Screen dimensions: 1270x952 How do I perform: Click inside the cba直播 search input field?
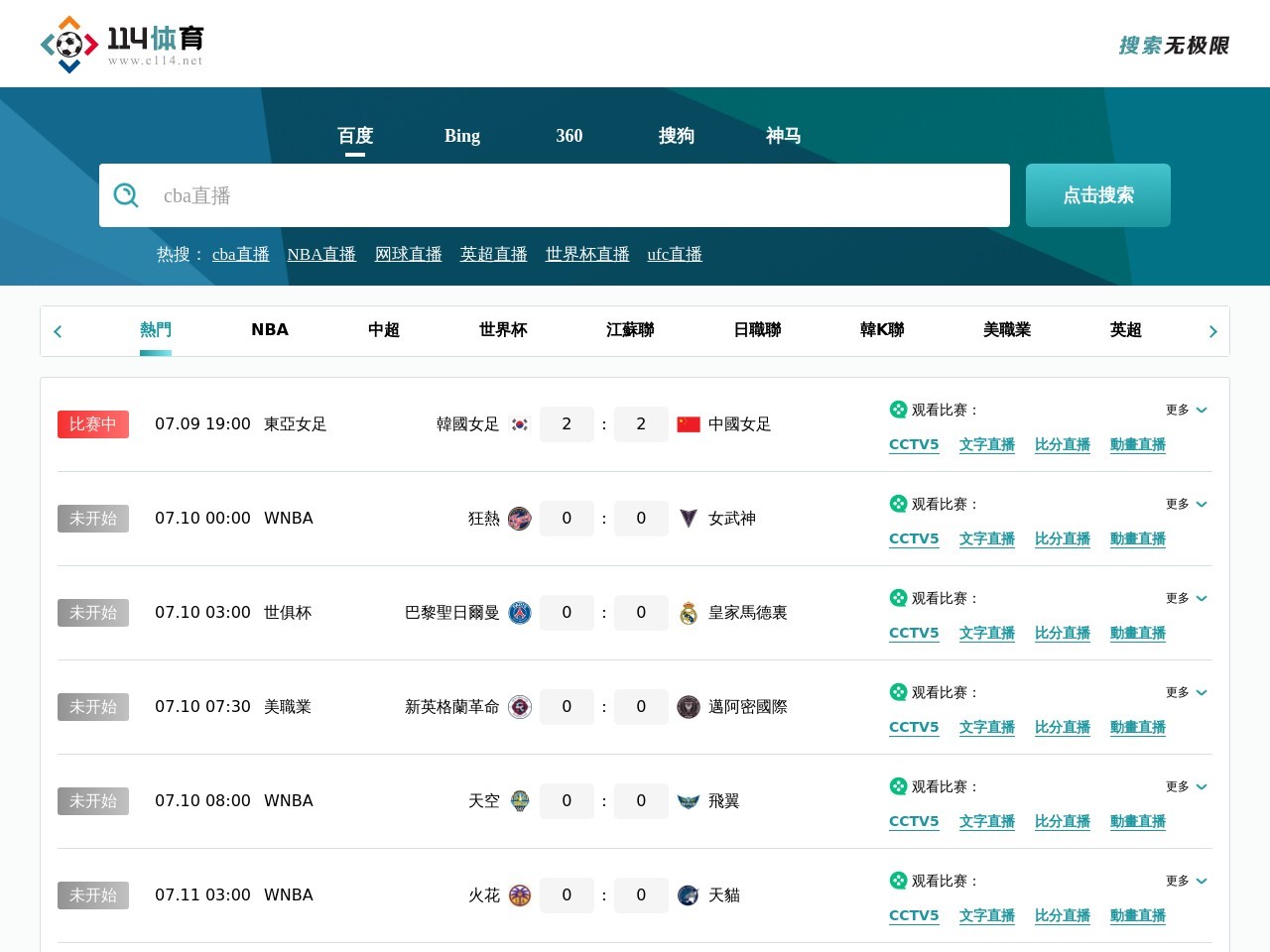pos(556,195)
